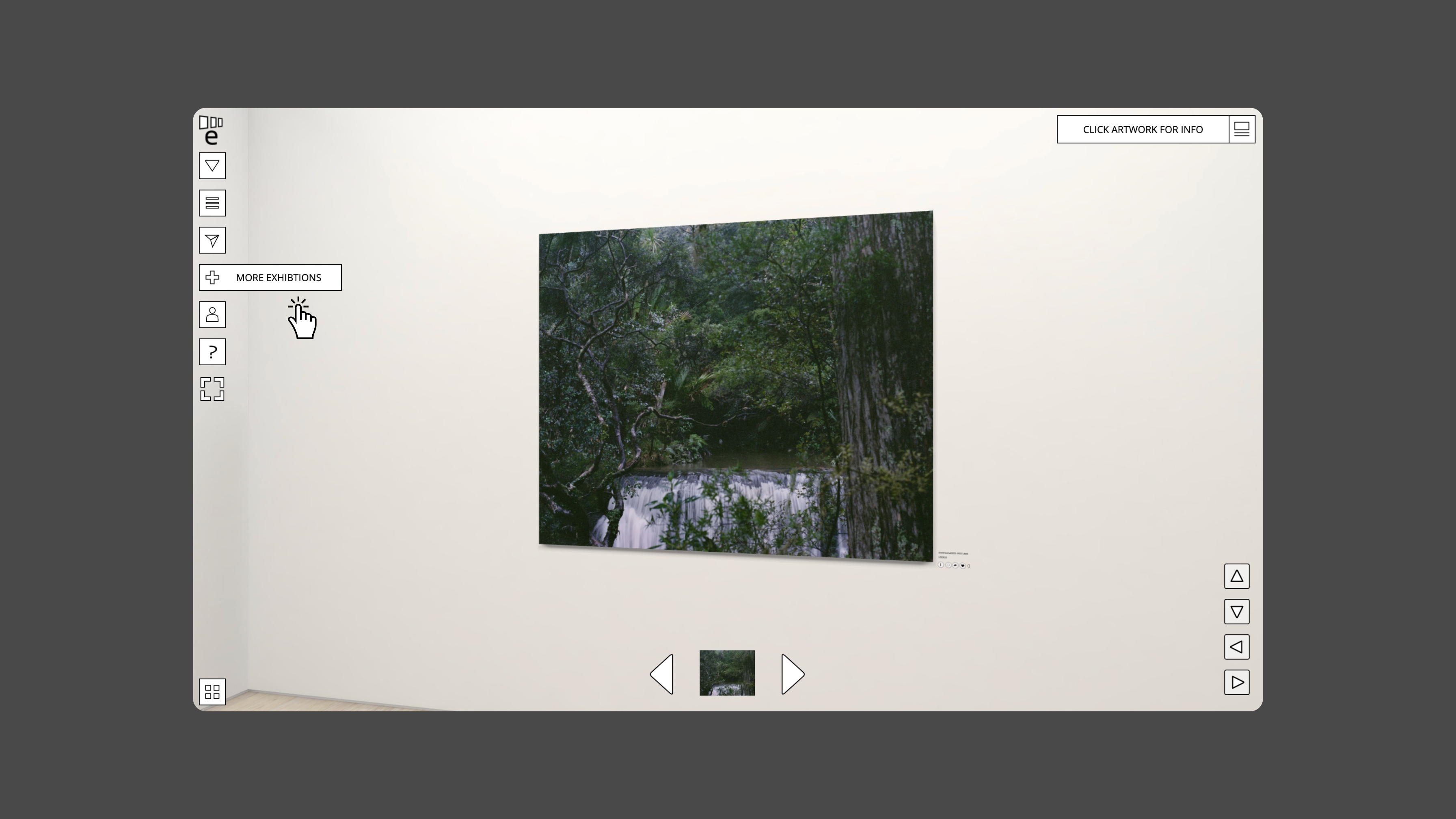
Task: Go to next artwork with large right arrow
Action: pyautogui.click(x=793, y=674)
